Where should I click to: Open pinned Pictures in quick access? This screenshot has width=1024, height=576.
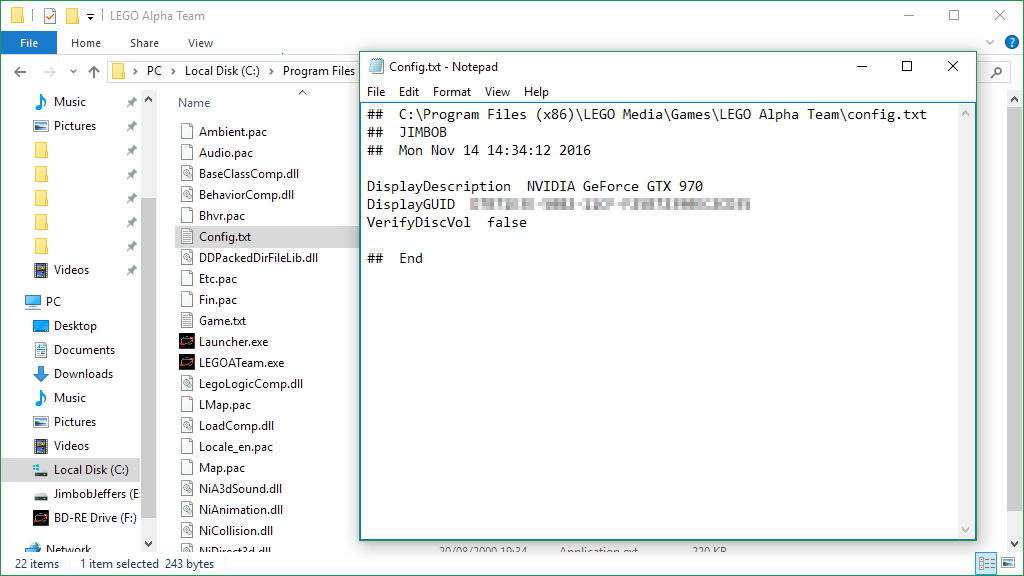74,126
